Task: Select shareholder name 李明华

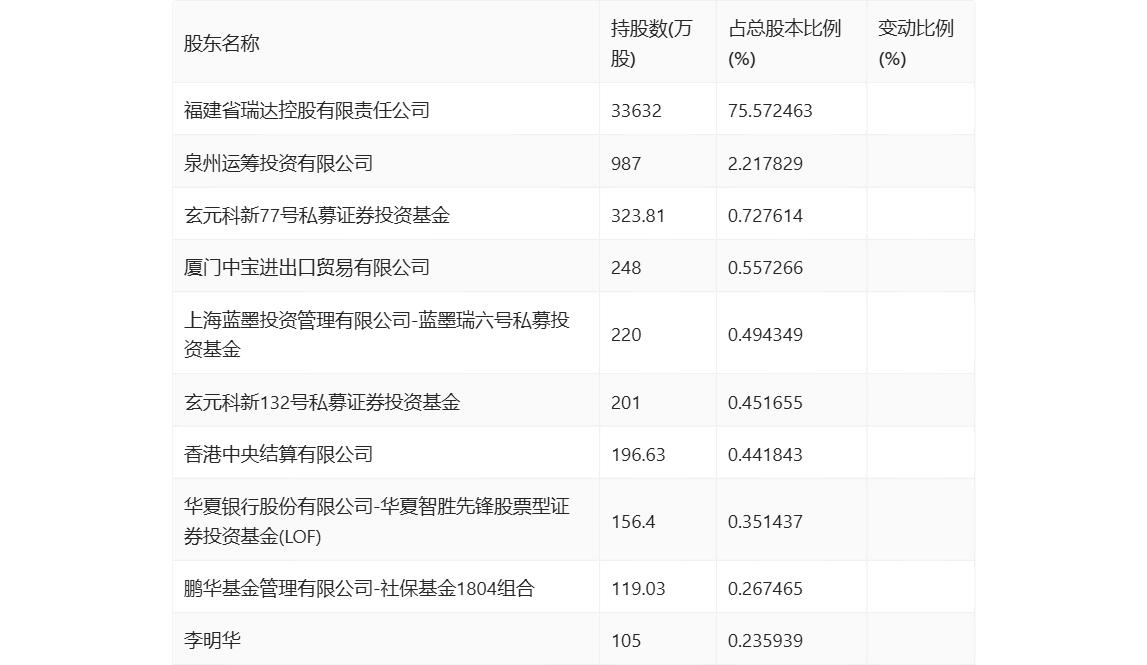Action: tap(212, 640)
